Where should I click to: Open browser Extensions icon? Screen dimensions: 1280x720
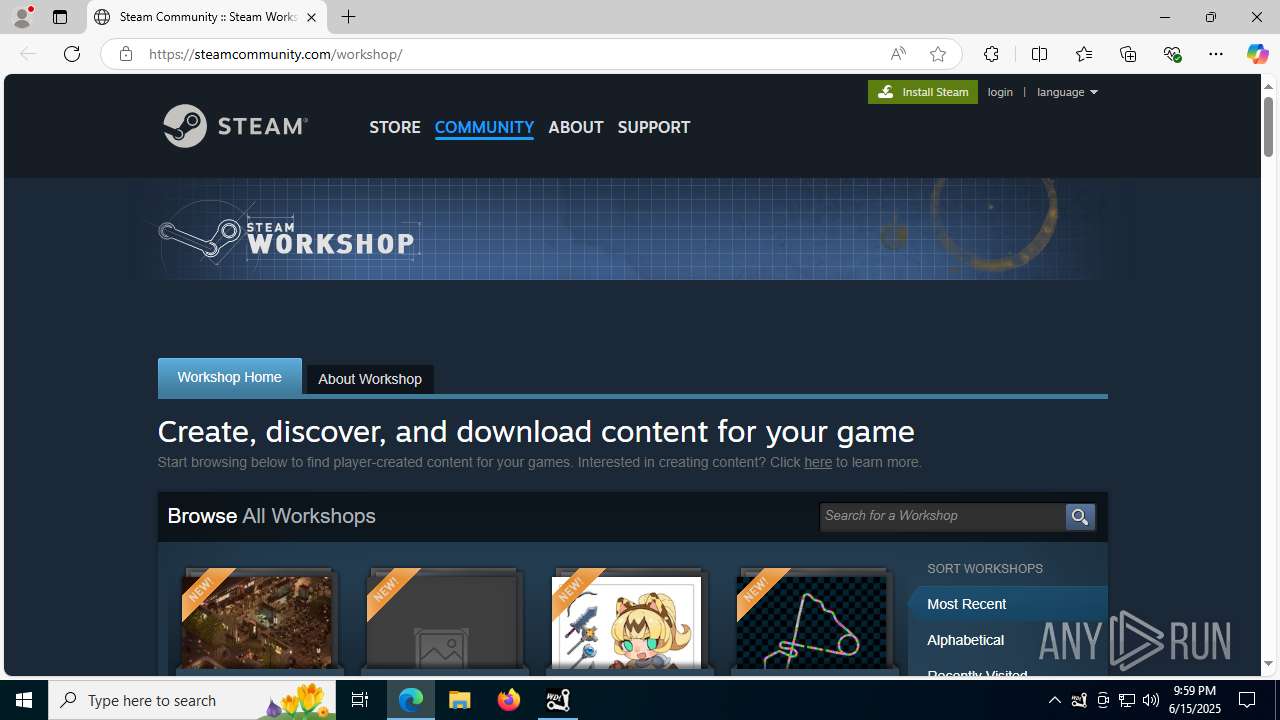tap(991, 54)
